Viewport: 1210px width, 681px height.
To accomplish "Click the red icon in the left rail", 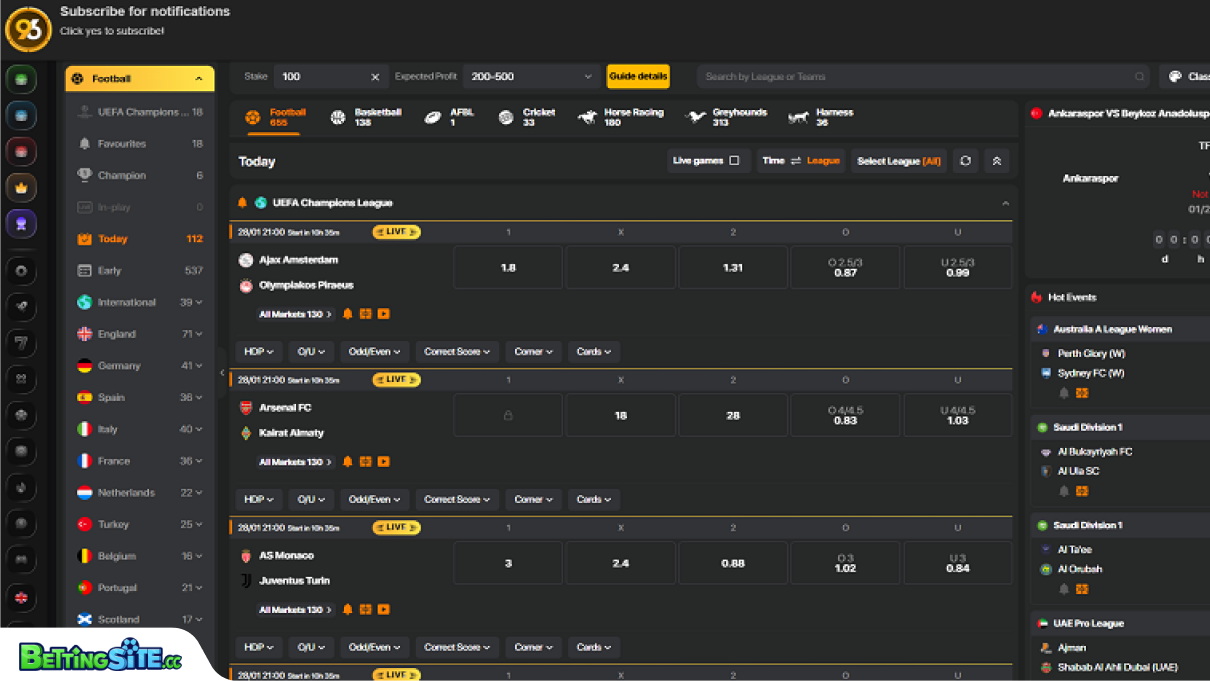I will [x=22, y=151].
